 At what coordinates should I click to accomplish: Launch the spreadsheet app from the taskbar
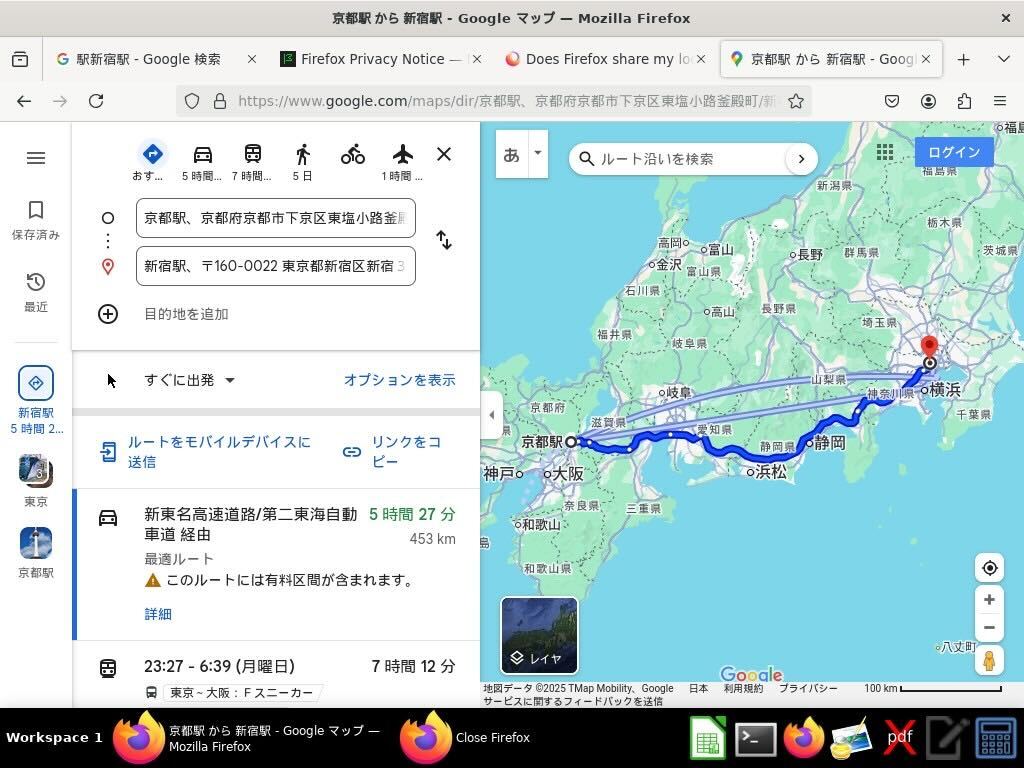point(708,739)
